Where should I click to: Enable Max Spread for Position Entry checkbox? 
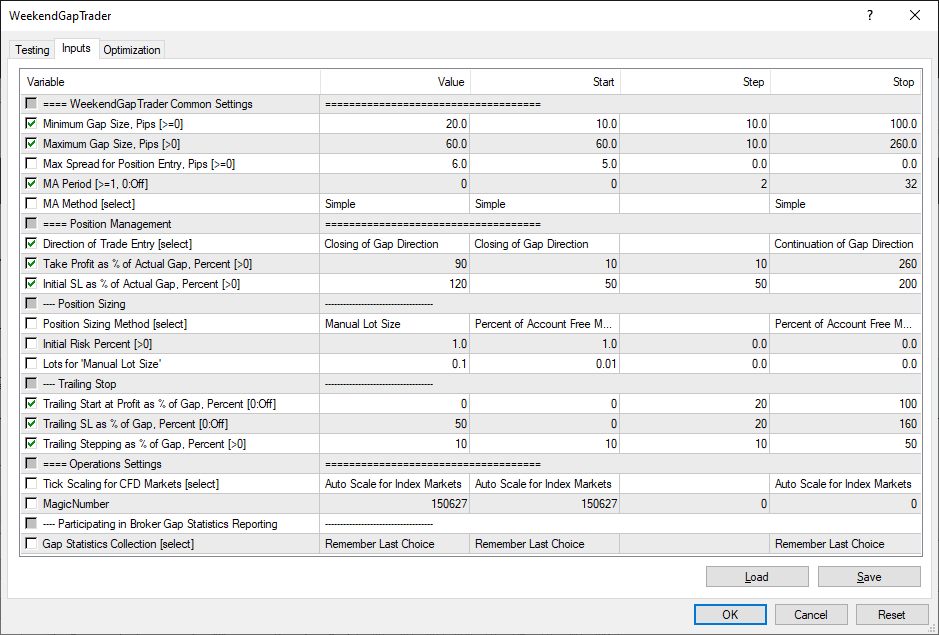tap(33, 164)
